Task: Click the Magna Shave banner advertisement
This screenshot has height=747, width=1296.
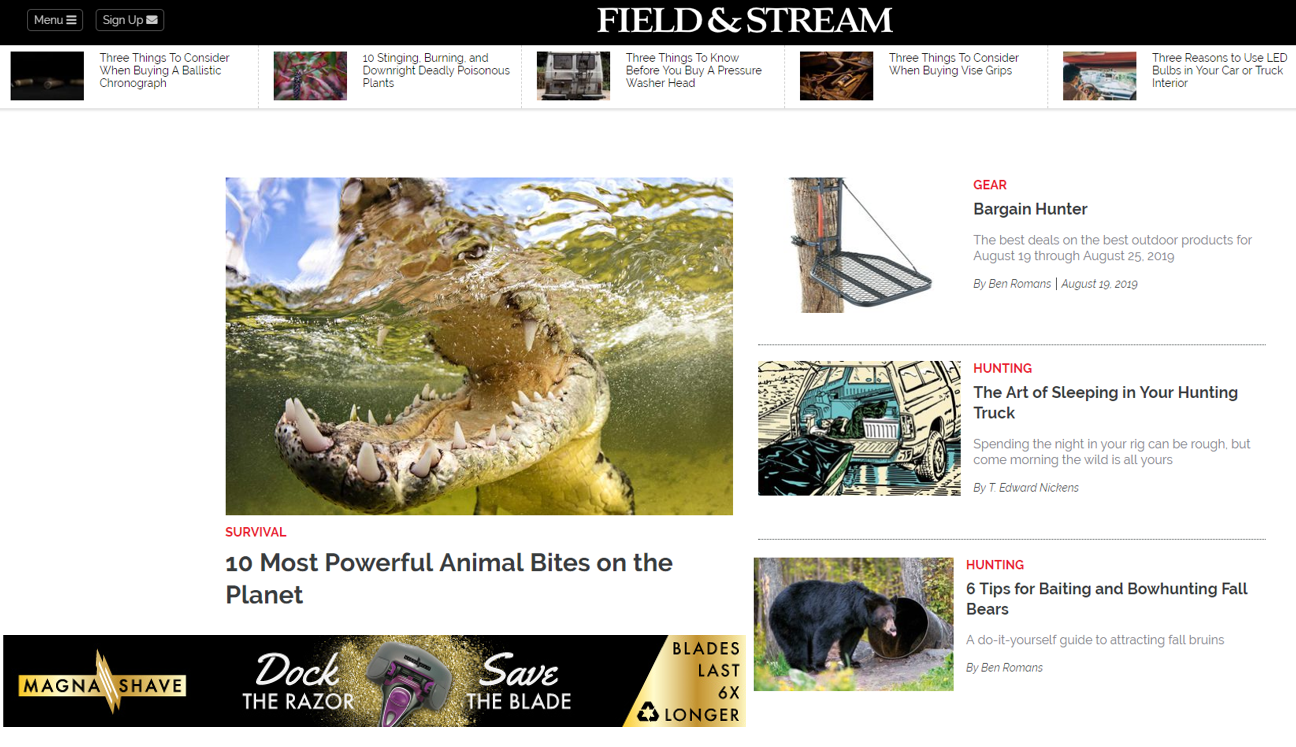Action: (x=374, y=681)
